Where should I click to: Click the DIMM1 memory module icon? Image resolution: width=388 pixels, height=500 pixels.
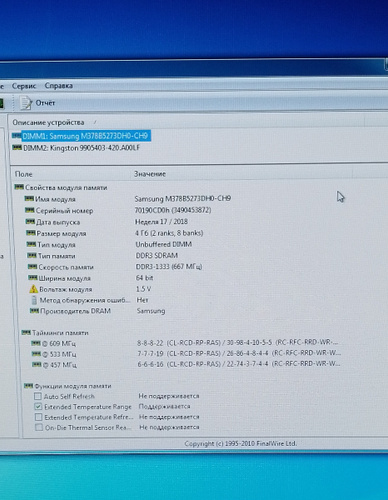coord(17,135)
